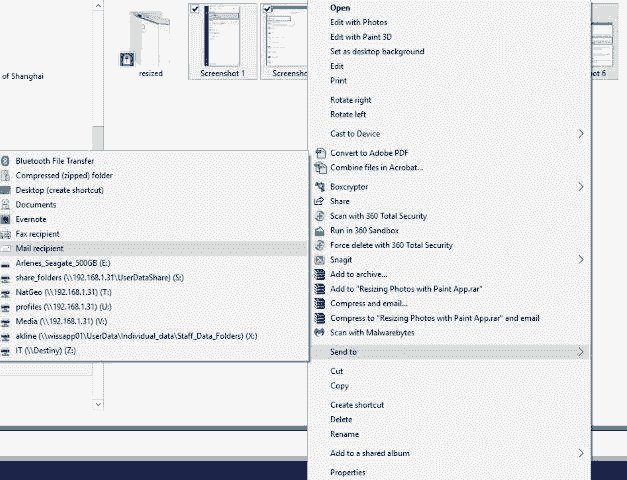Click the Documents folder icon
This screenshot has height=480, width=627.
click(5, 205)
